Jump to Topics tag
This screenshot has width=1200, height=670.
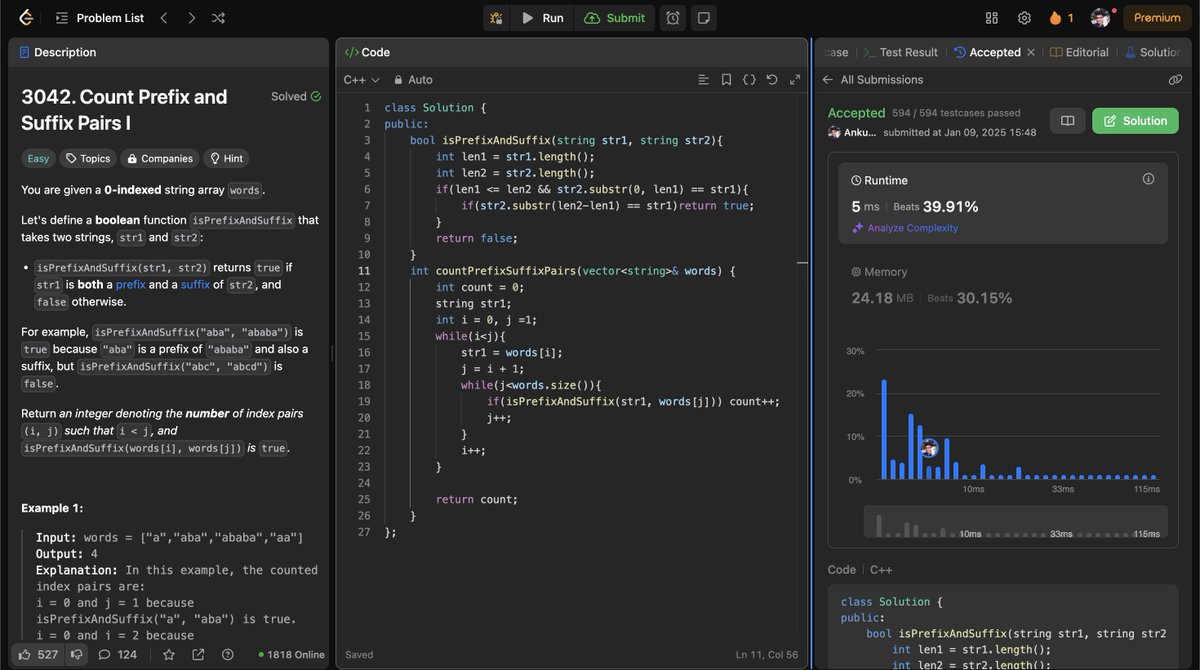click(x=87, y=158)
